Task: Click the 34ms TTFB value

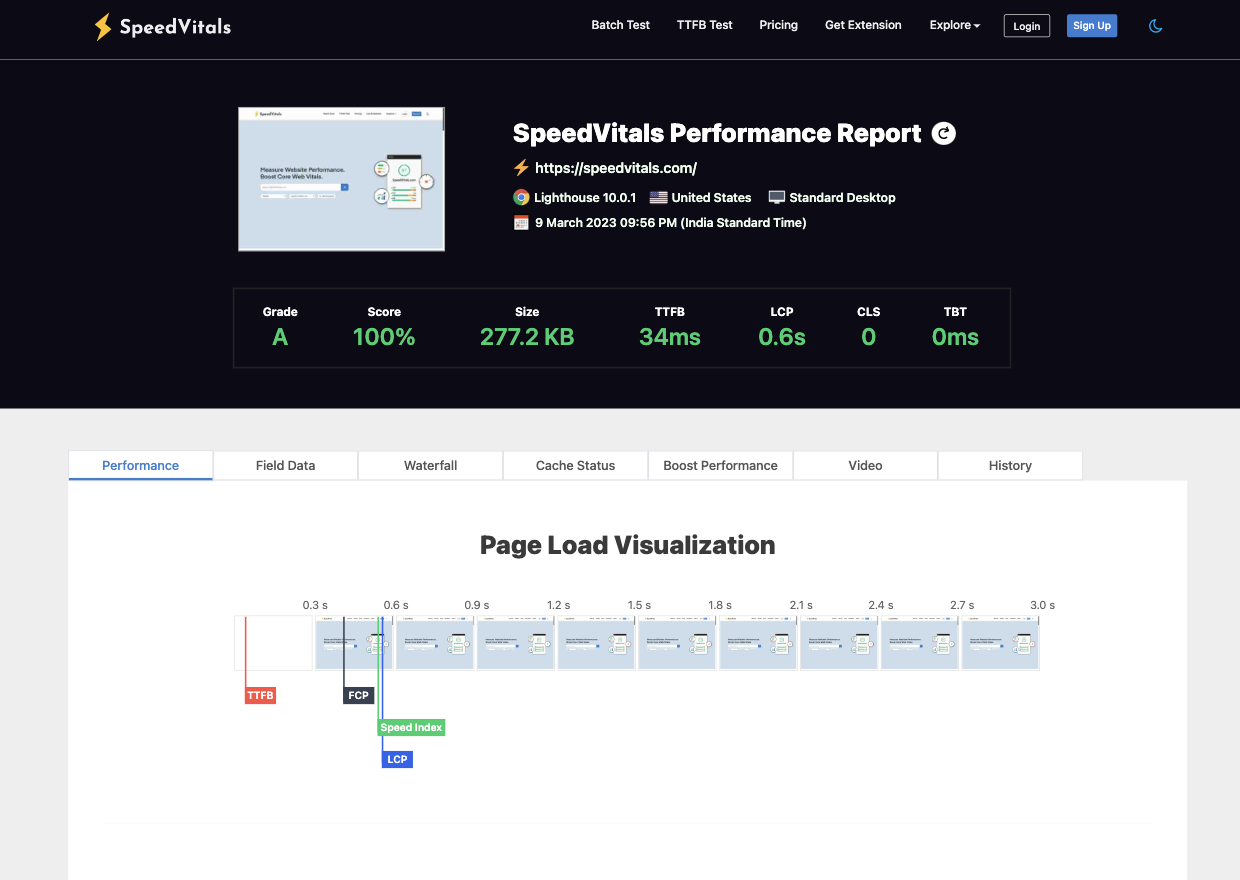Action: pos(670,337)
